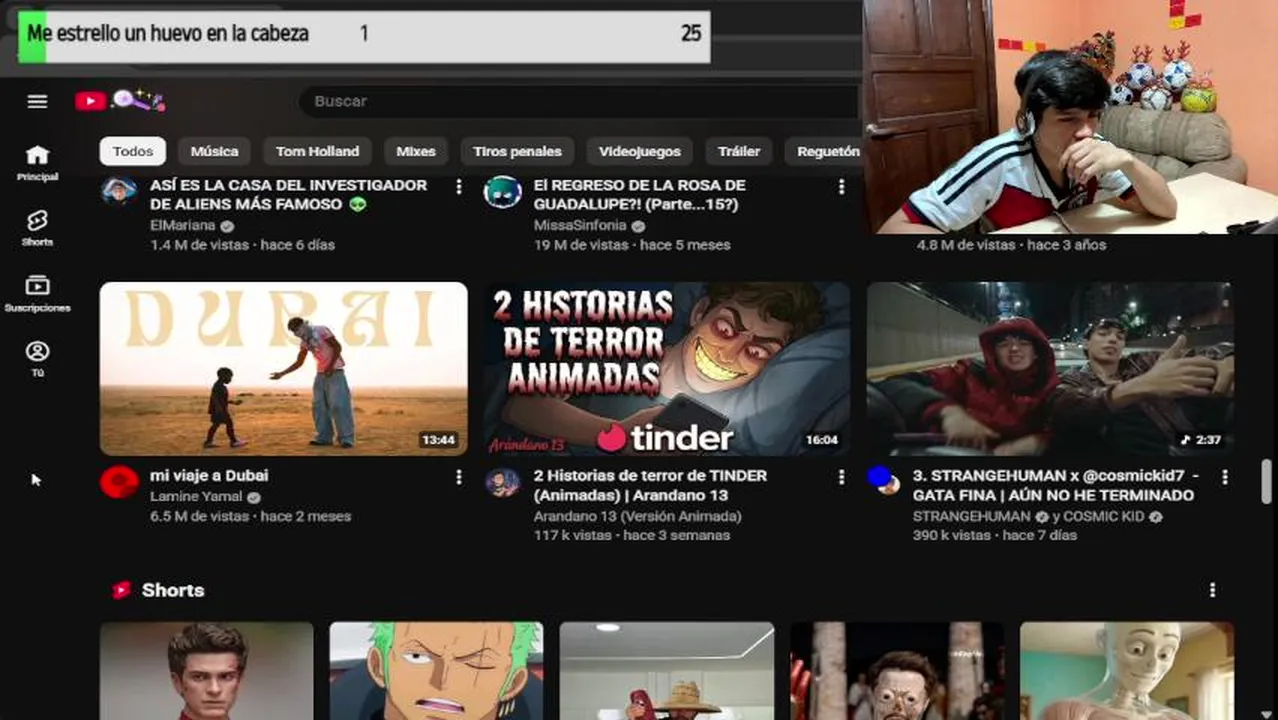The width and height of the screenshot is (1278, 720).
Task: Open options for aliens investigator video
Action: click(x=459, y=186)
